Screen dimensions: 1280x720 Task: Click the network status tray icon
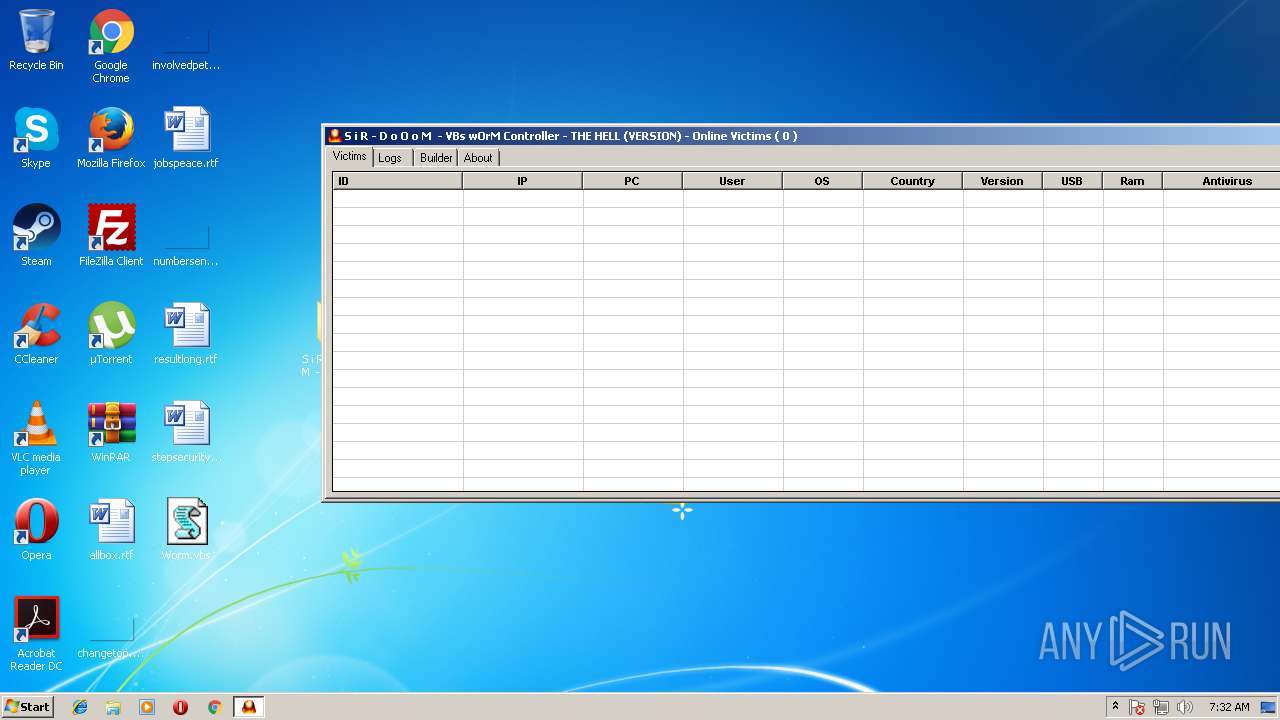click(x=1161, y=707)
